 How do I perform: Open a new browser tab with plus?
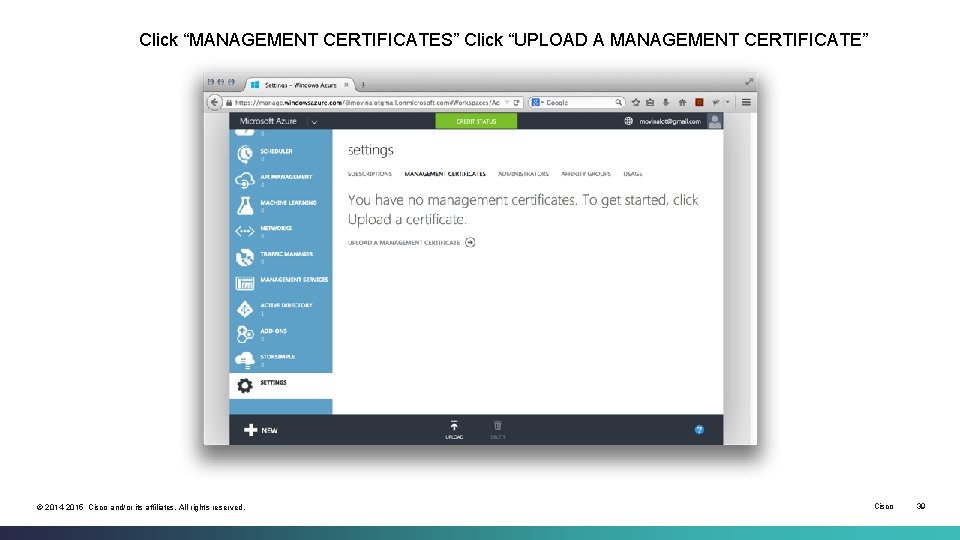(x=363, y=85)
